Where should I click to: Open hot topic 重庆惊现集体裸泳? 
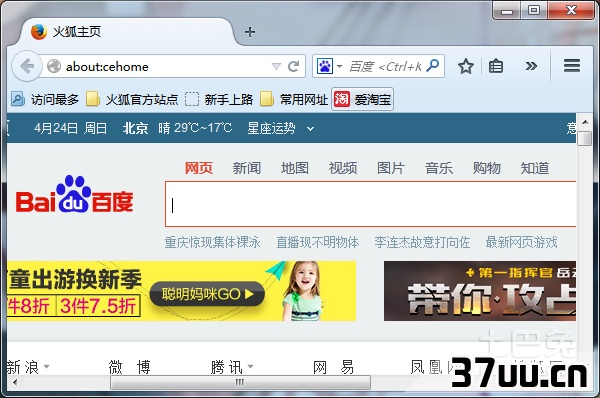[x=212, y=242]
